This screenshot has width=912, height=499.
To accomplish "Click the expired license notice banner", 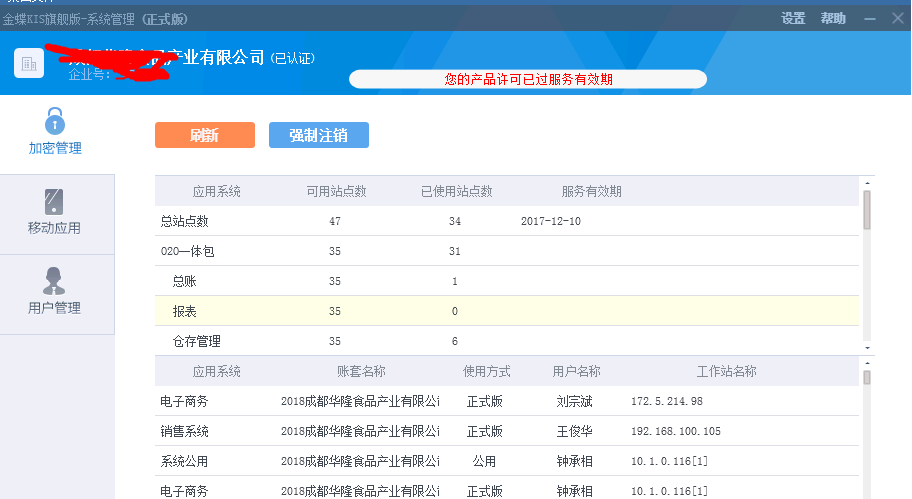I will point(528,79).
